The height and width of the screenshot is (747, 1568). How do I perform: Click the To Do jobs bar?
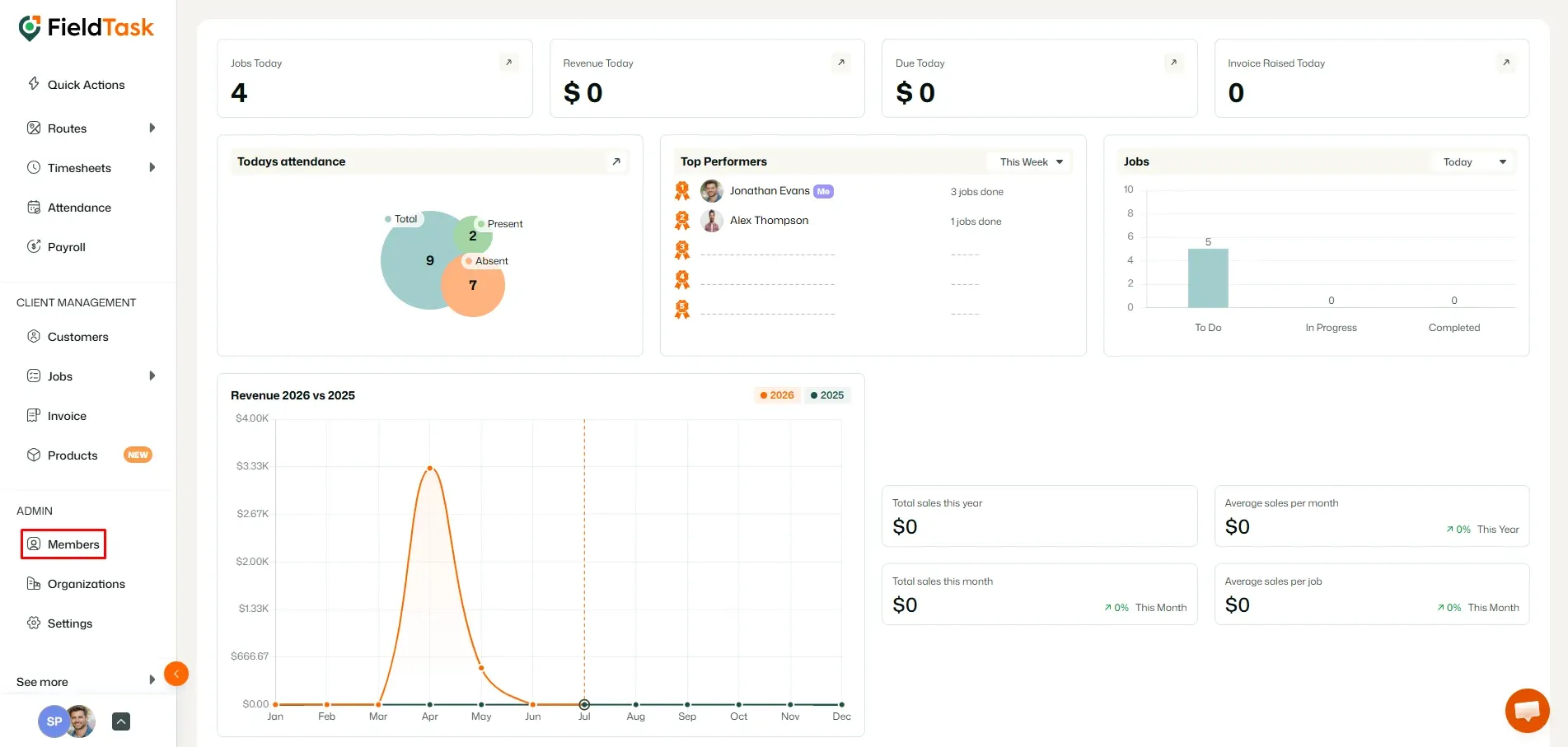[x=1208, y=278]
